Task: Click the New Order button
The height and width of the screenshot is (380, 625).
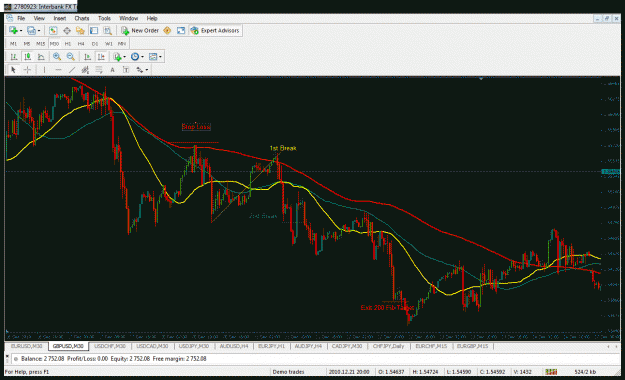Action: click(x=140, y=30)
